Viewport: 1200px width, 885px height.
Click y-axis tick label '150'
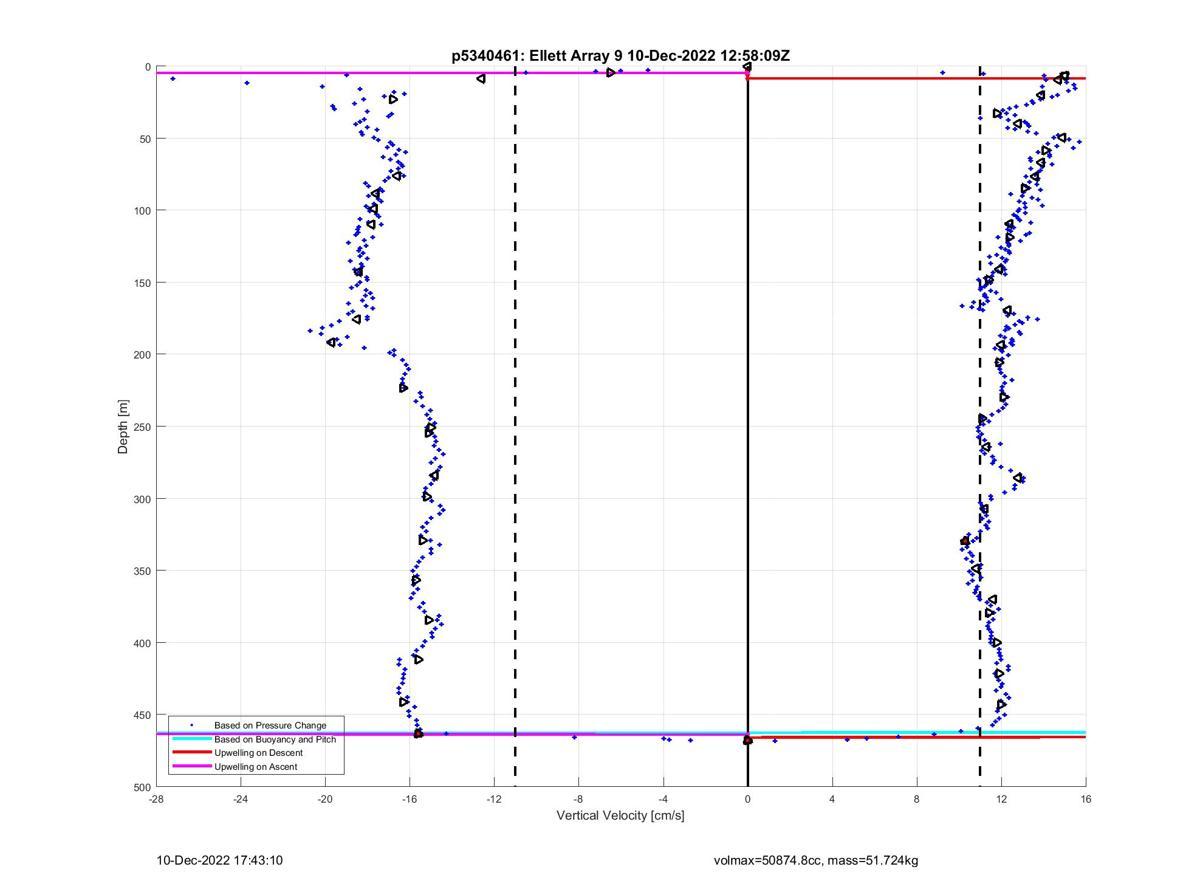tap(141, 283)
